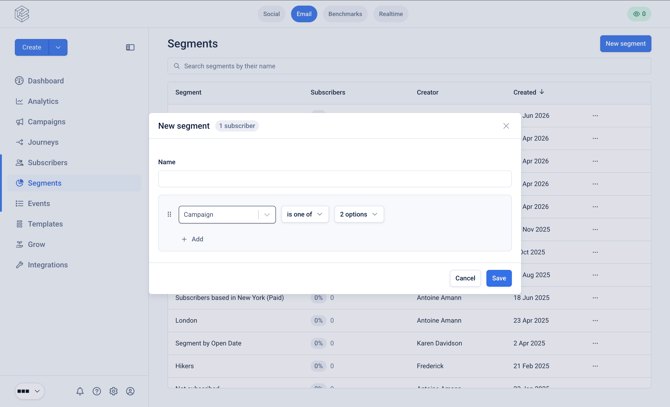
Task: Click the viewers eye count badge
Action: 639,14
